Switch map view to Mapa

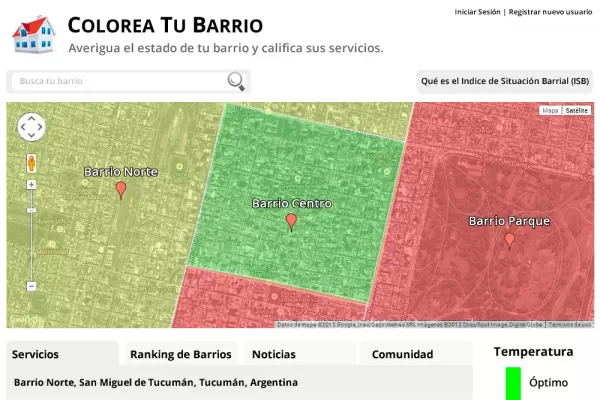tap(550, 110)
